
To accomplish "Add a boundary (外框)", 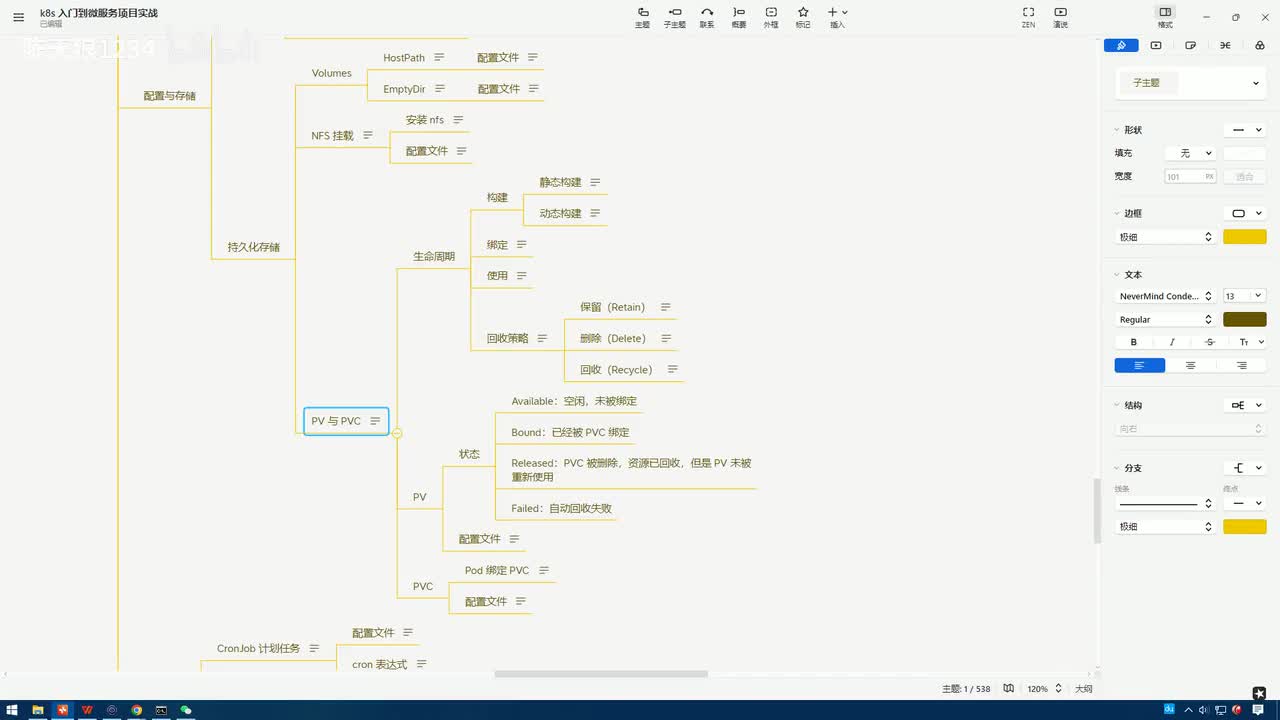I will (771, 17).
